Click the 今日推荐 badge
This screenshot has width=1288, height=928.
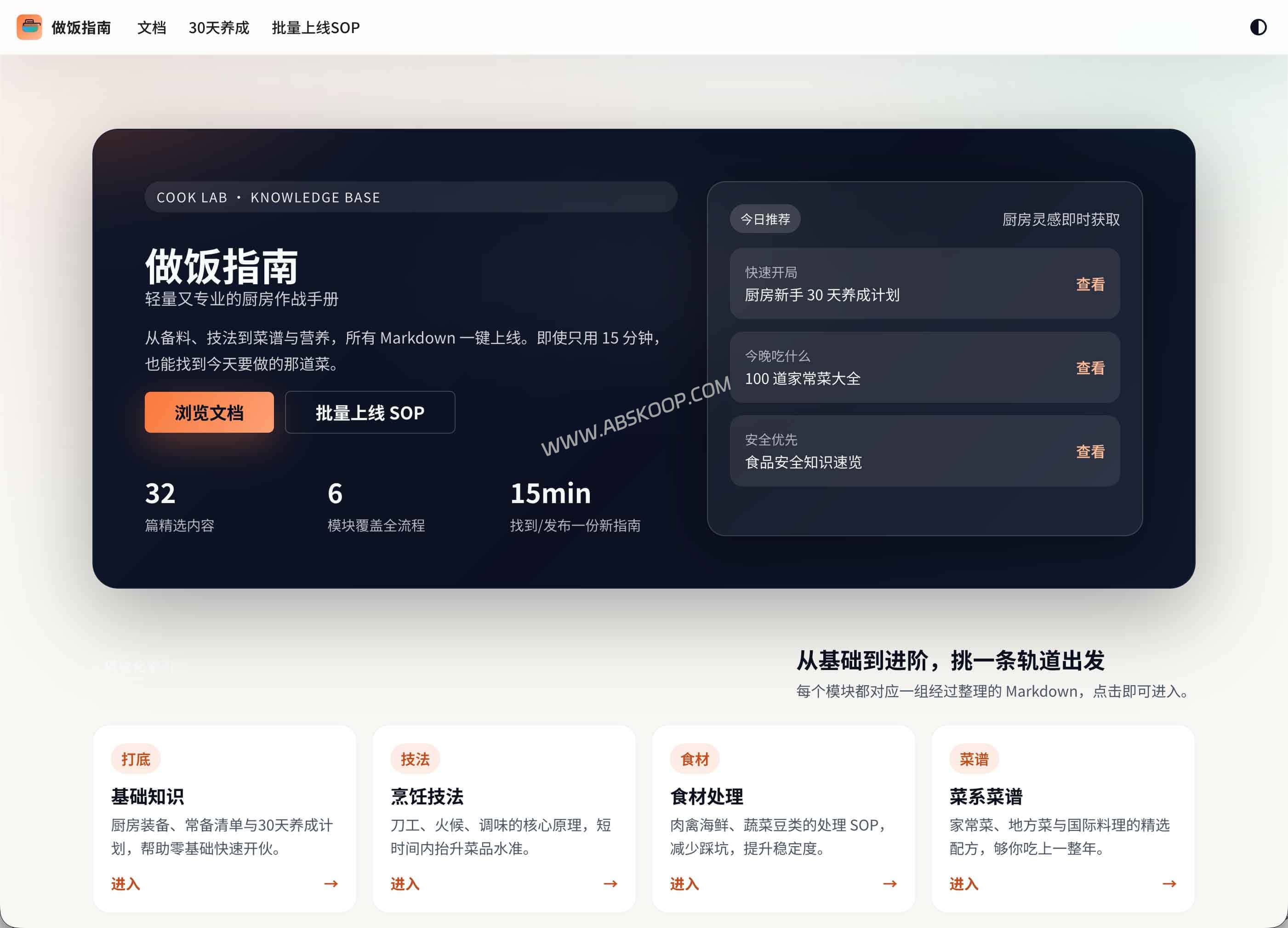pos(765,219)
